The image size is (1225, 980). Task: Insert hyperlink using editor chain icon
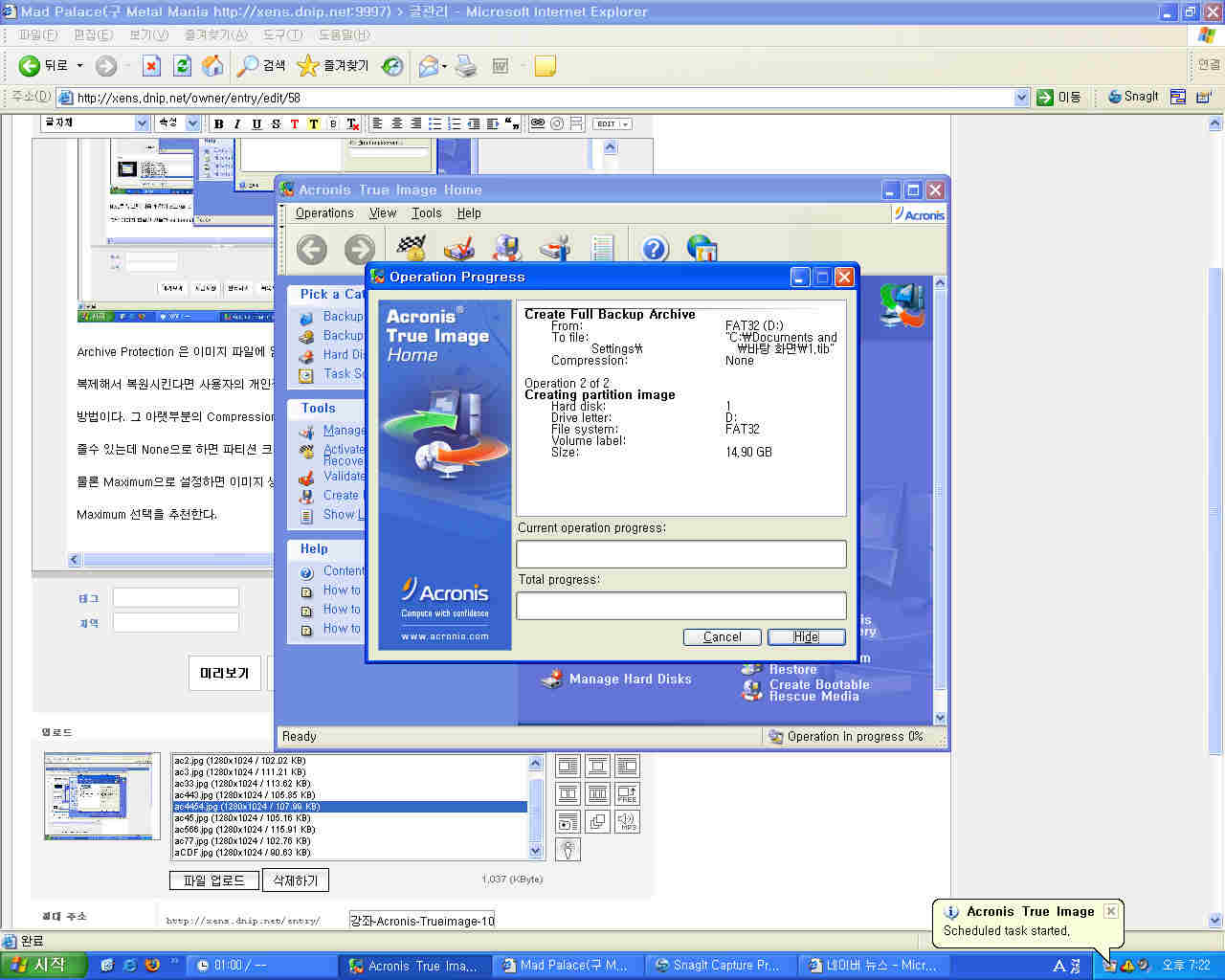[x=538, y=123]
